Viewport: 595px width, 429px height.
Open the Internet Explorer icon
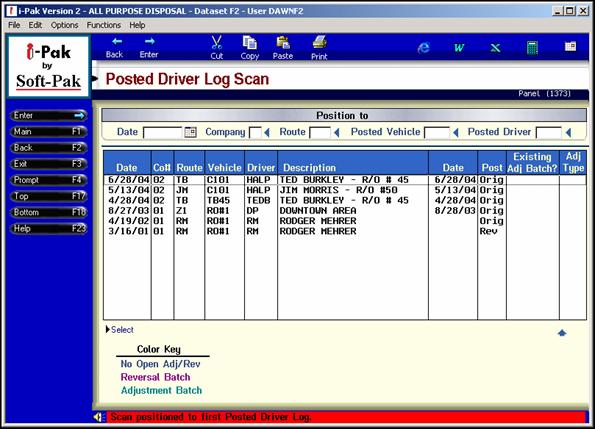coord(423,47)
